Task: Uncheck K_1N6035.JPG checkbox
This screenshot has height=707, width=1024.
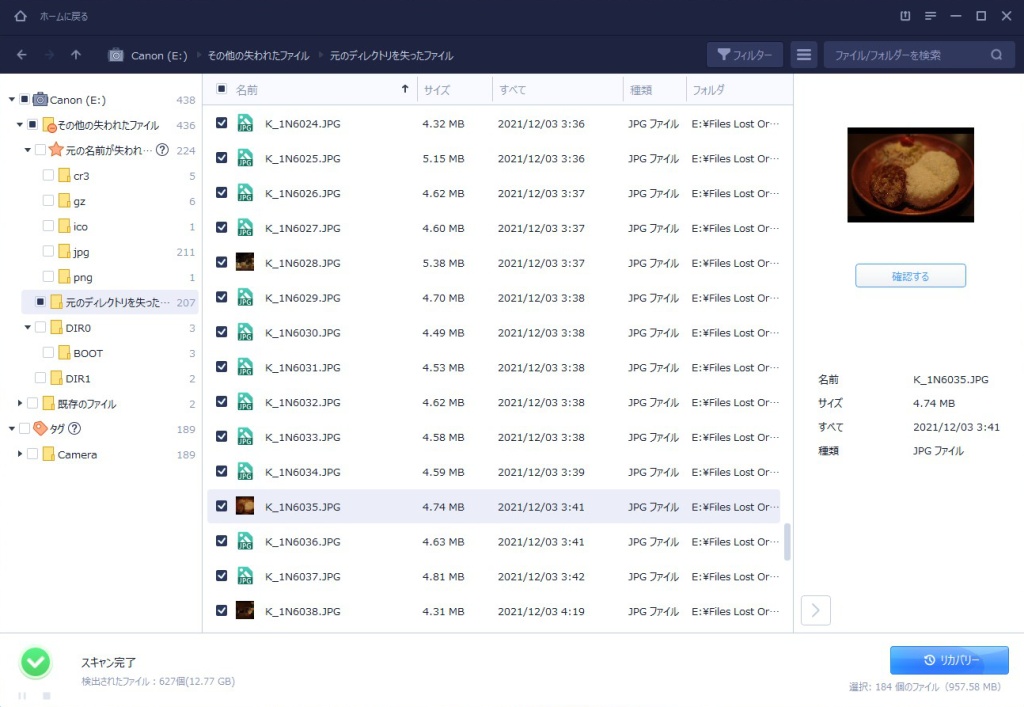Action: (x=221, y=507)
